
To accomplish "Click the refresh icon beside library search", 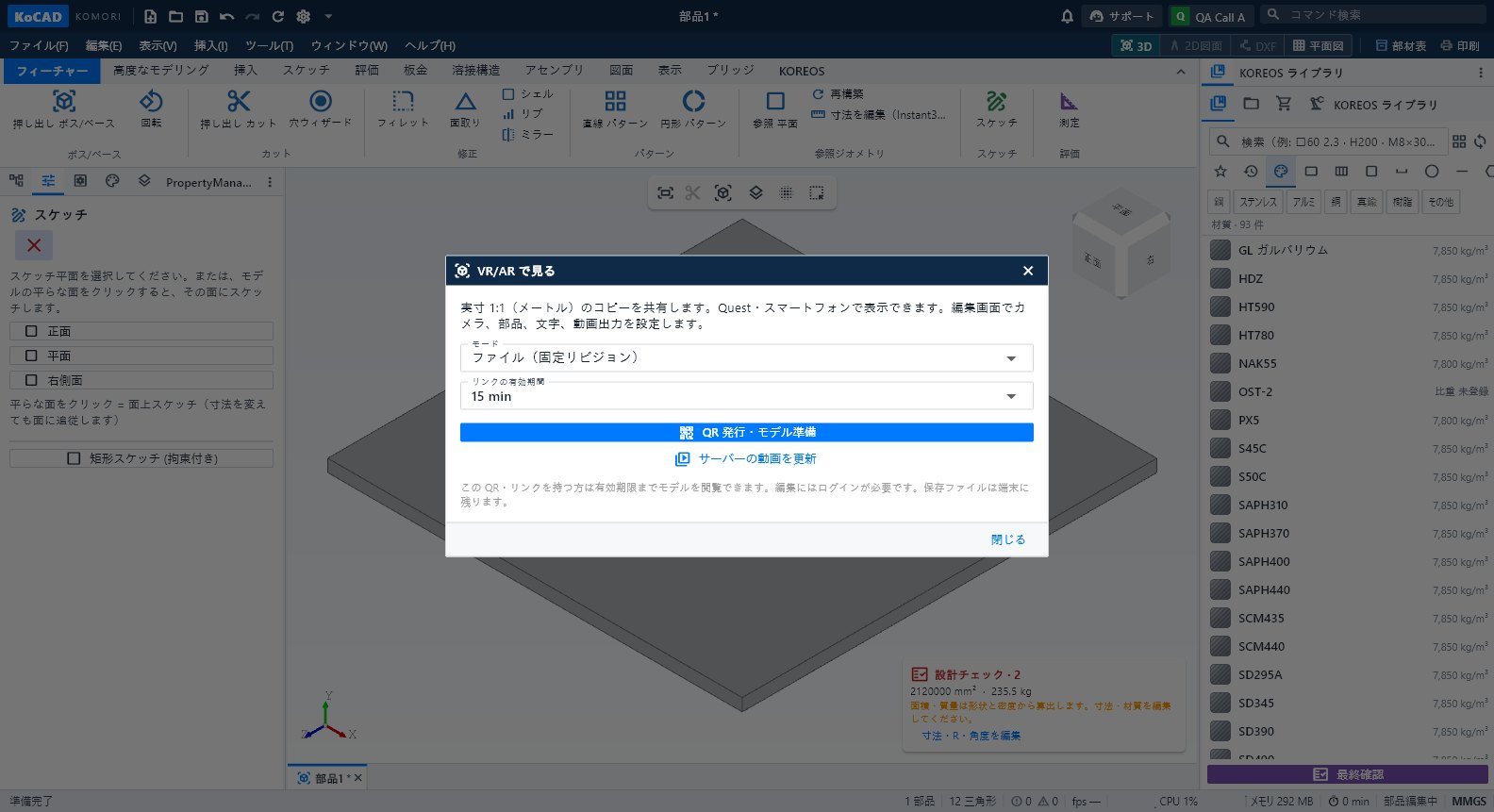I will 1480,141.
